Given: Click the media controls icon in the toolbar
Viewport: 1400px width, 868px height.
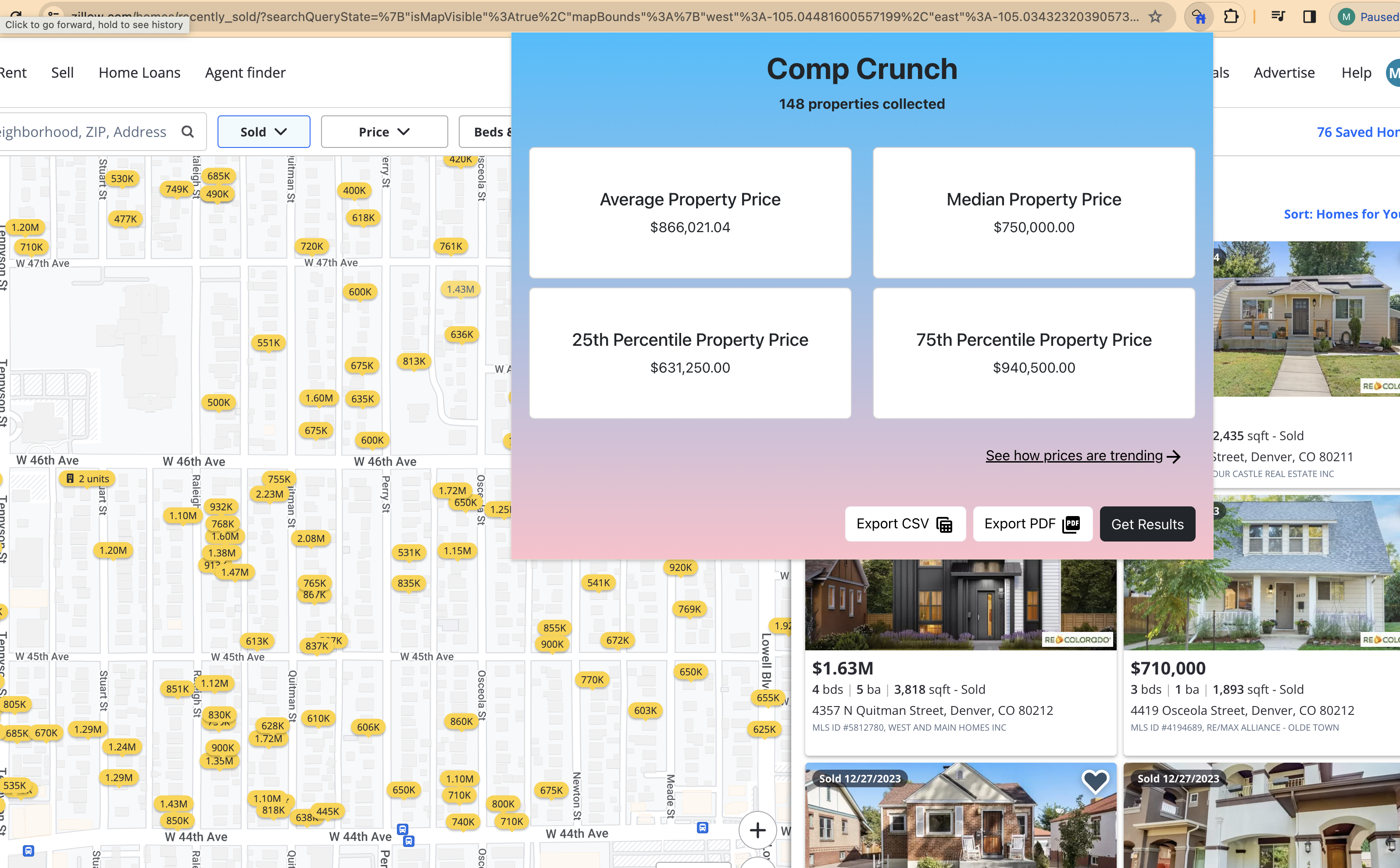Looking at the screenshot, I should 1279,16.
